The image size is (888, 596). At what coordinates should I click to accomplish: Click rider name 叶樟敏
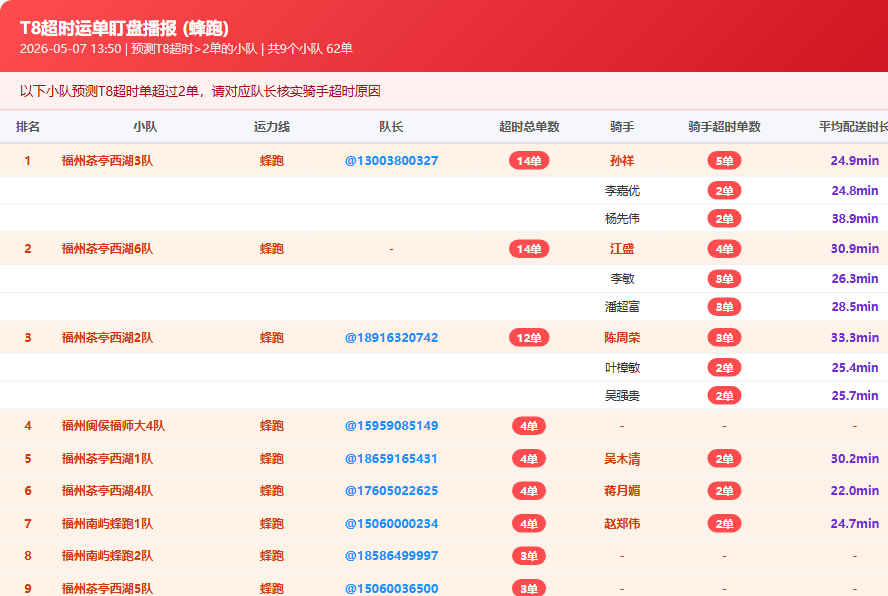coord(622,368)
